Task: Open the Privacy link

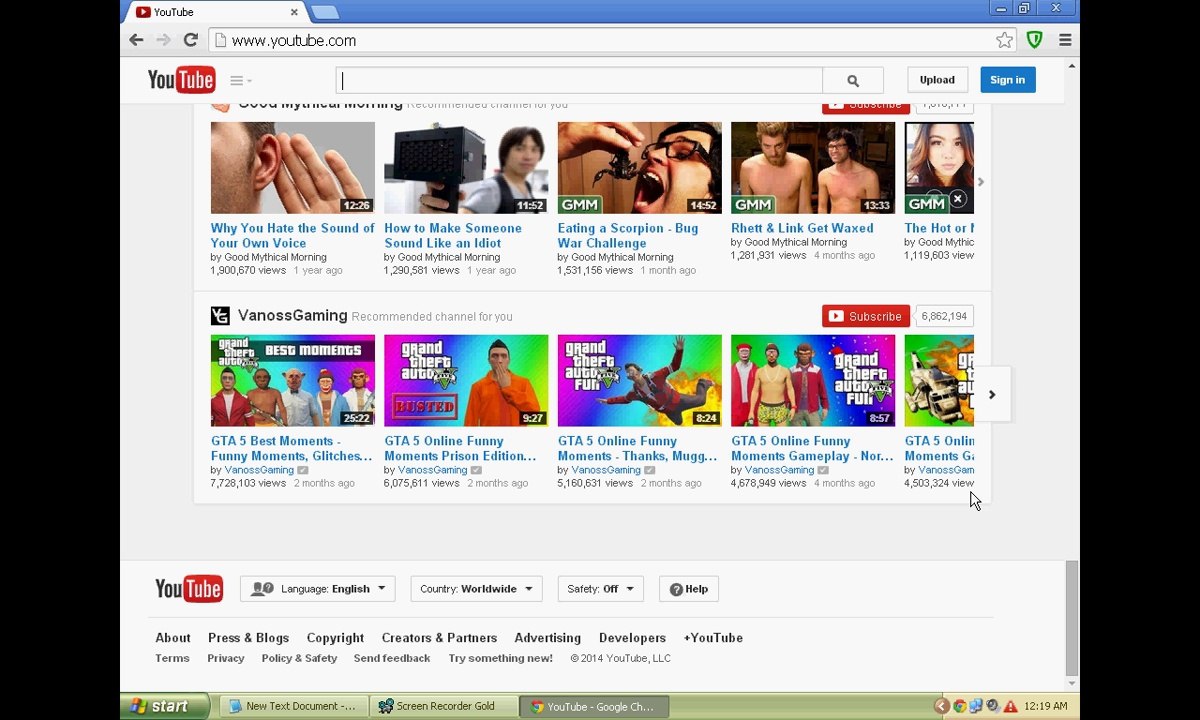Action: point(226,658)
